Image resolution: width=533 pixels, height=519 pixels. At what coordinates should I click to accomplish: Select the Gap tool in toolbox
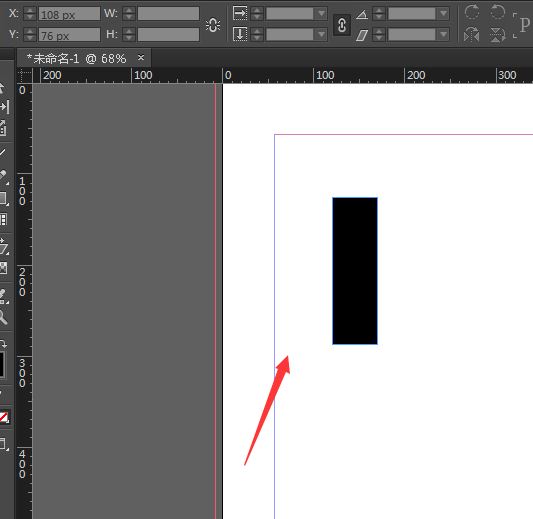(4, 107)
